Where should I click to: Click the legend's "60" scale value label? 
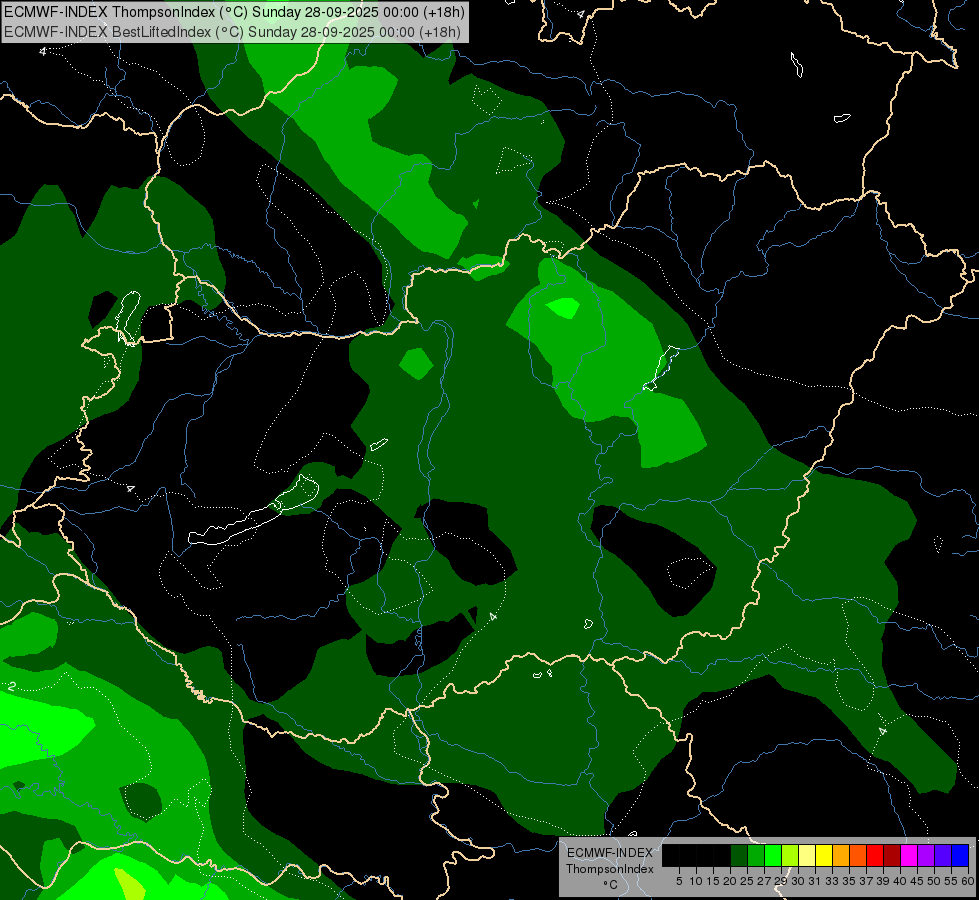(x=967, y=881)
